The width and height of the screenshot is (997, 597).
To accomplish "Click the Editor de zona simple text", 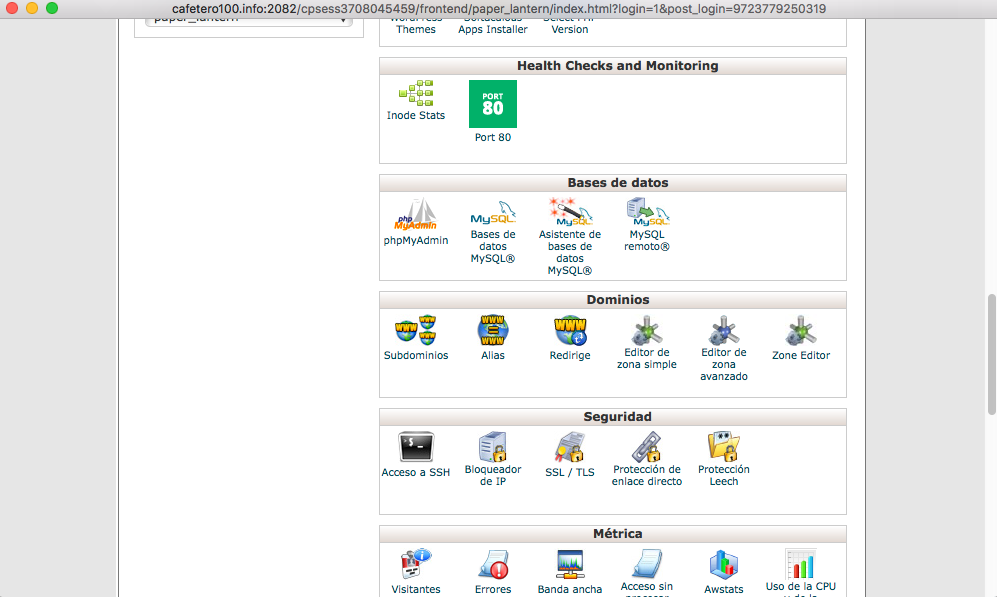I will [647, 359].
